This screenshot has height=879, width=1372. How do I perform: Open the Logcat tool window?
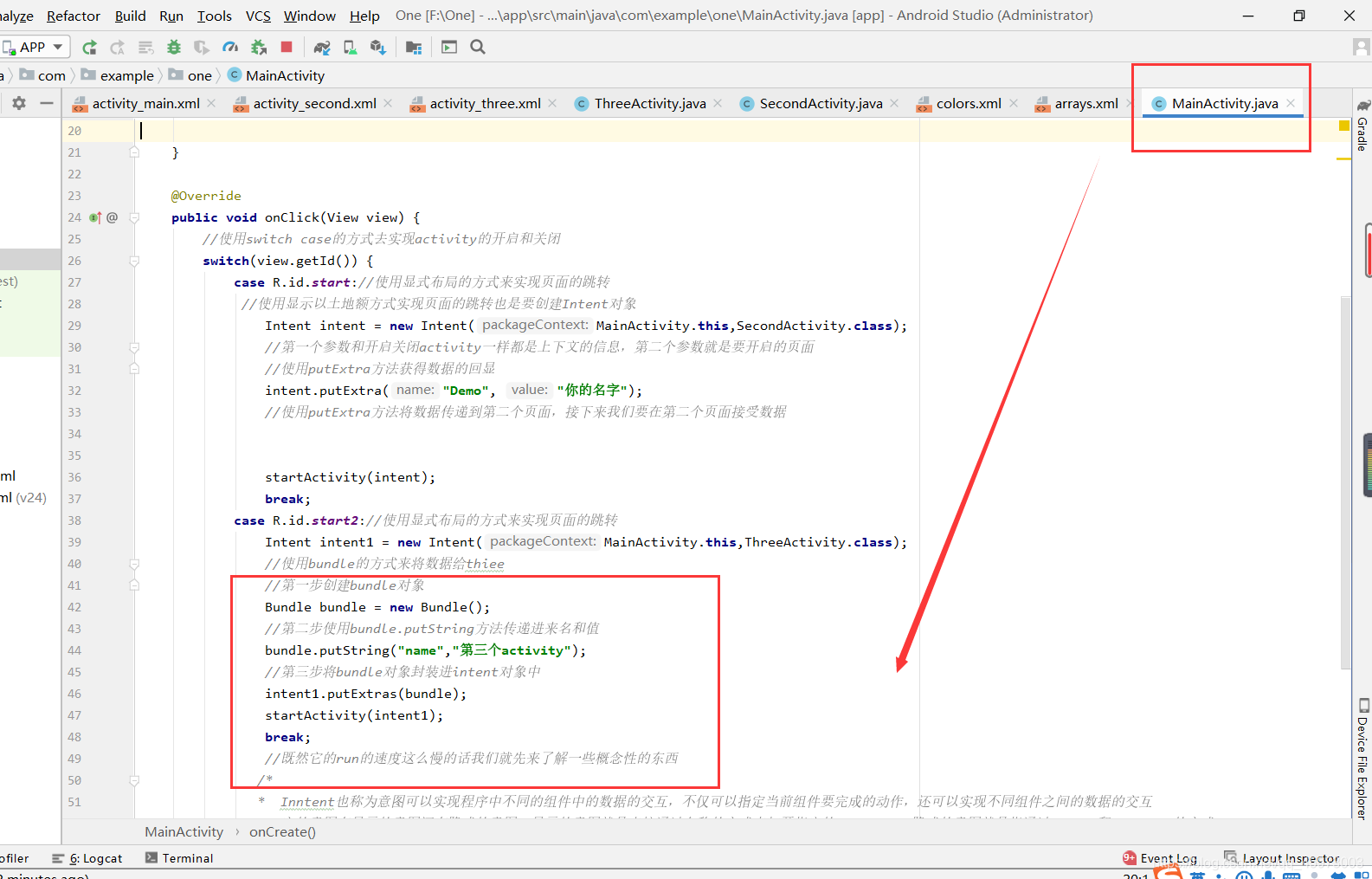tap(87, 858)
